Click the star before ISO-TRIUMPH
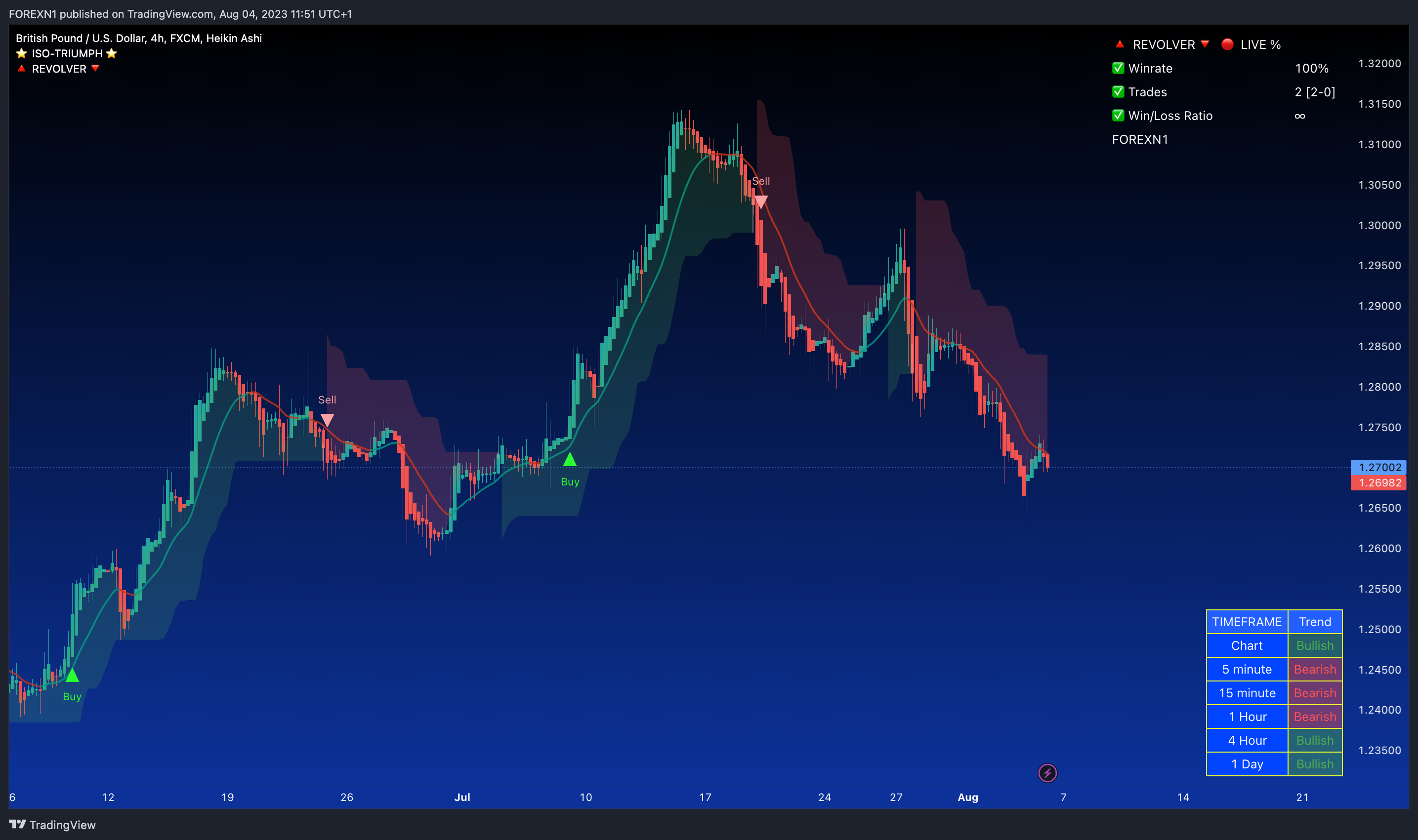The height and width of the screenshot is (840, 1418). [22, 53]
